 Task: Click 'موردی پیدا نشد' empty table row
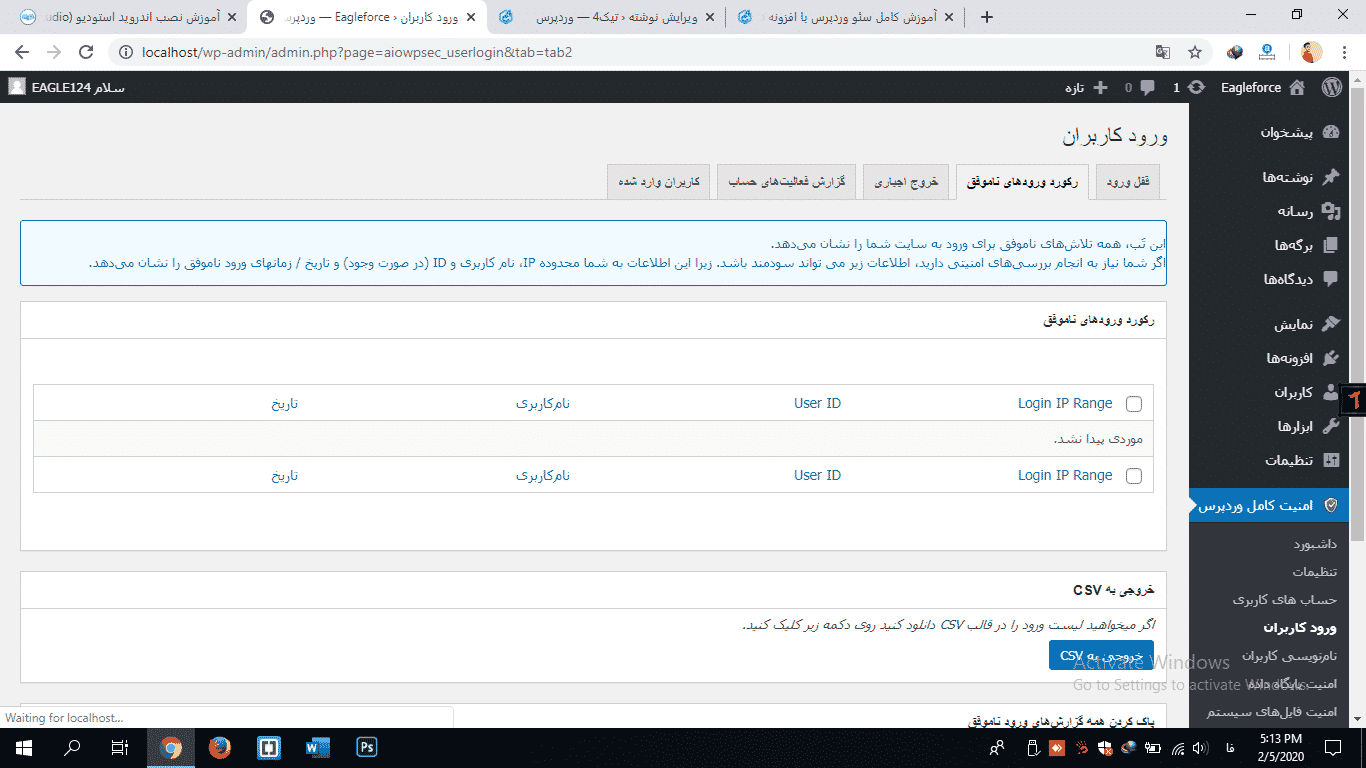click(x=593, y=439)
